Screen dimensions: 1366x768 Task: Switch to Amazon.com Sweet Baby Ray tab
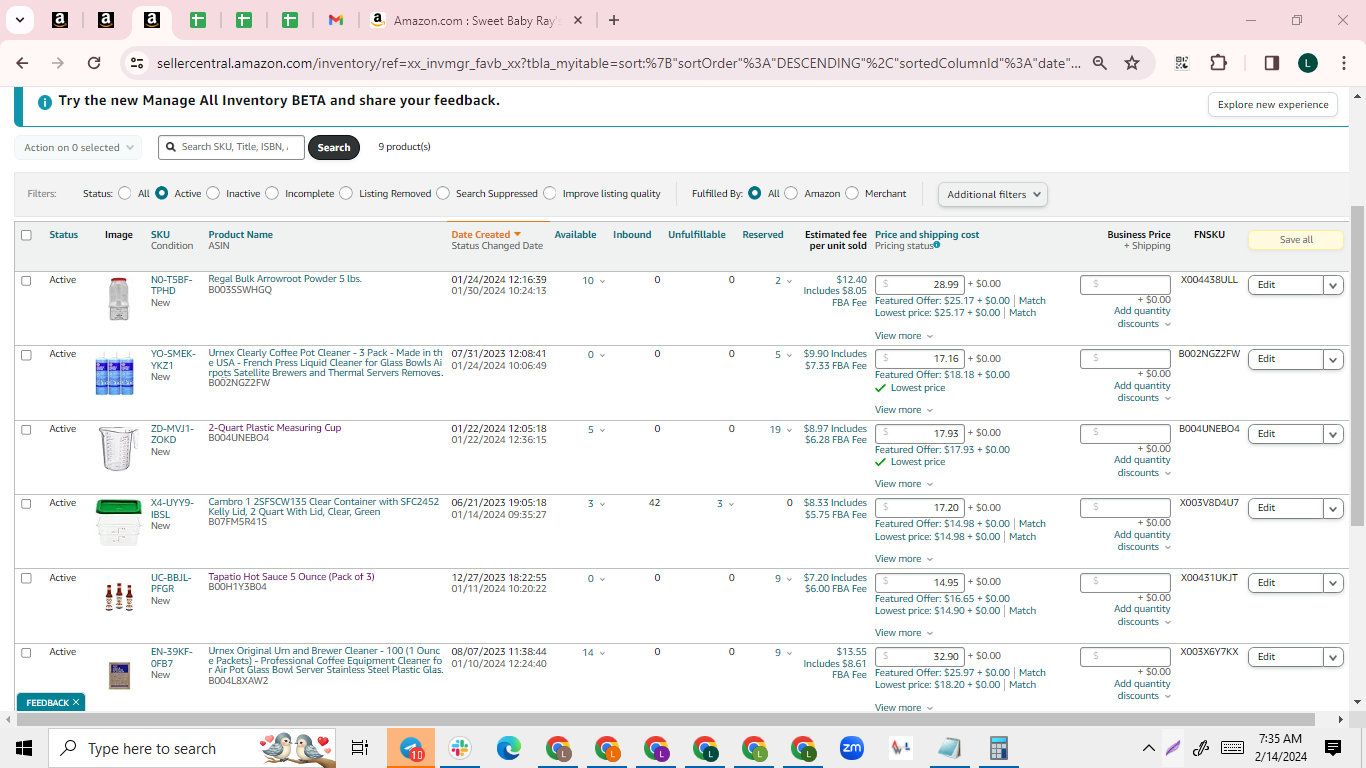point(476,20)
